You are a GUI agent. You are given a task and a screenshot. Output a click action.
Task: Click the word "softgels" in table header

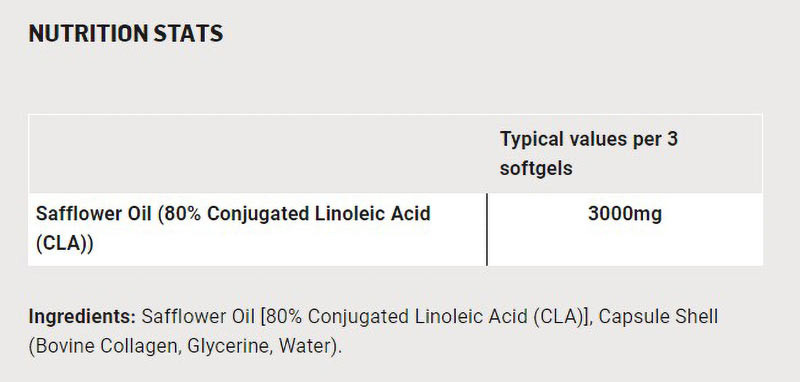click(536, 168)
